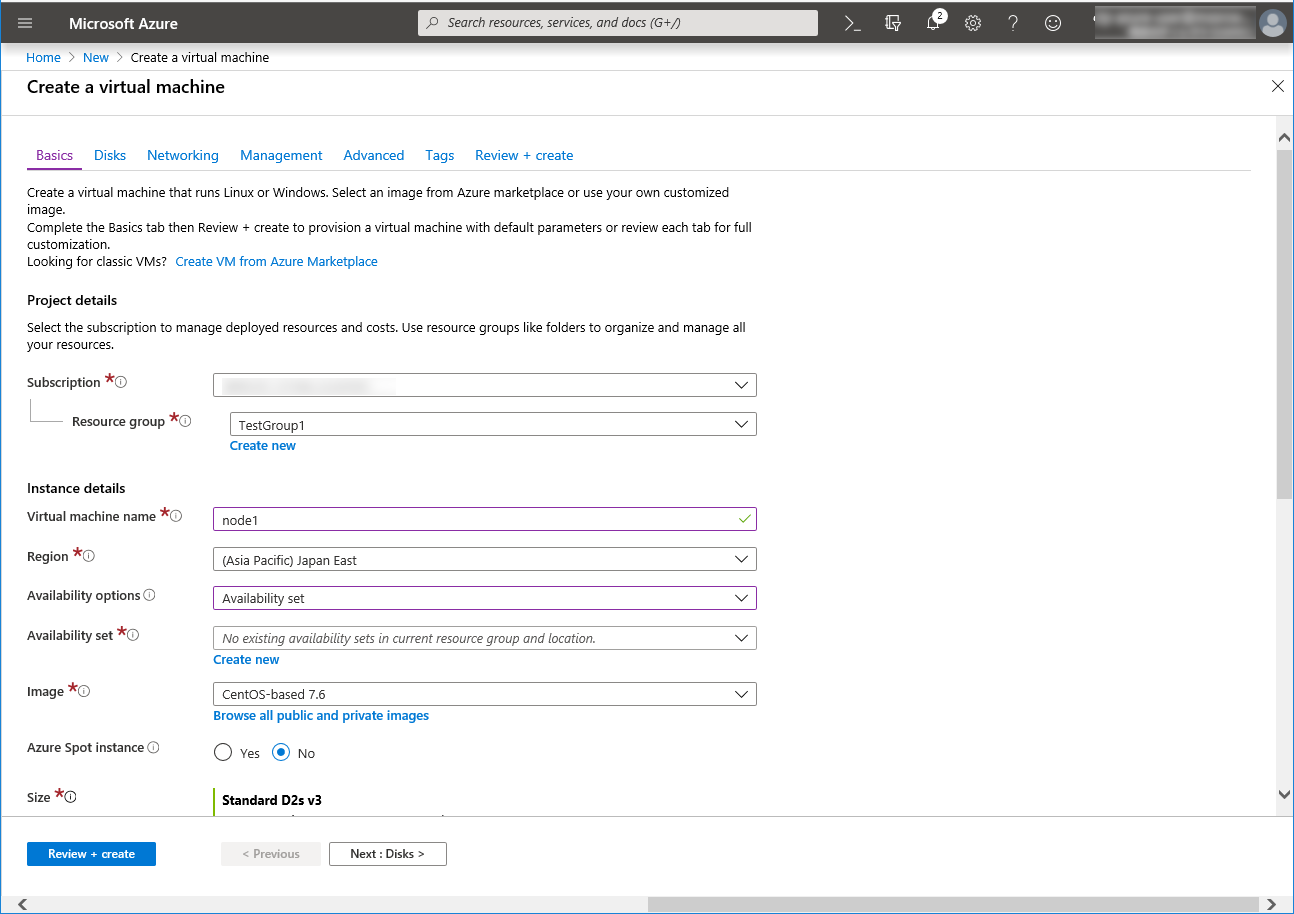Select Yes for Azure Spot instance
This screenshot has height=914, width=1294.
click(x=223, y=753)
